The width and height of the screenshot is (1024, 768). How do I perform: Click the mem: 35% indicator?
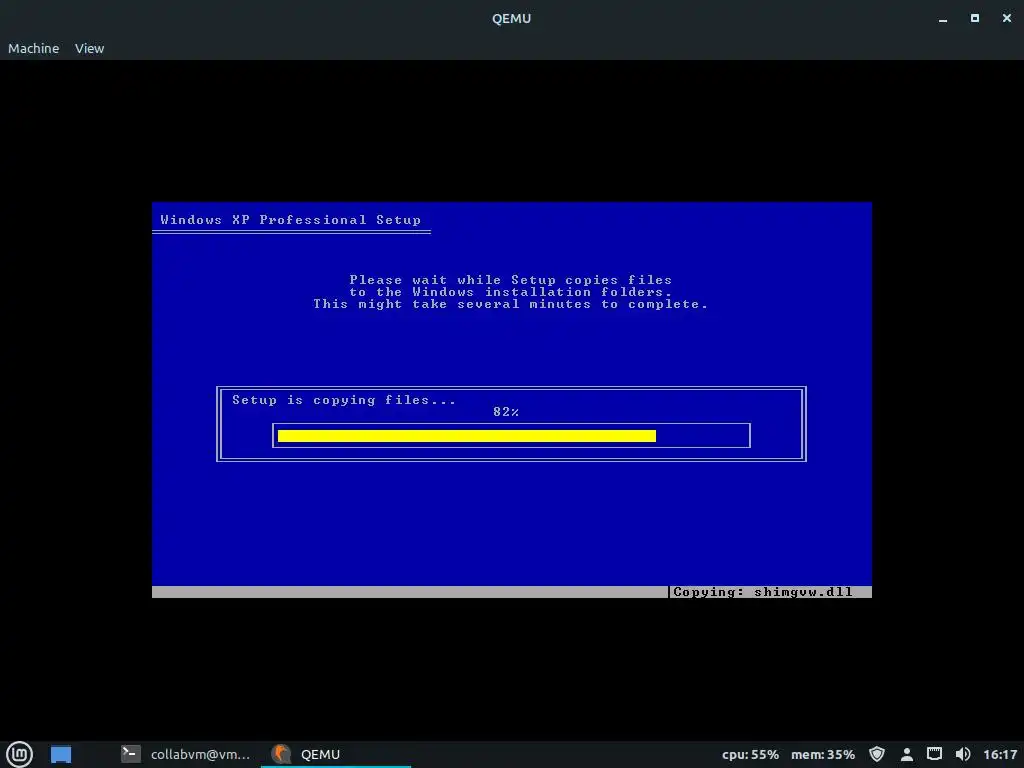pyautogui.click(x=823, y=754)
